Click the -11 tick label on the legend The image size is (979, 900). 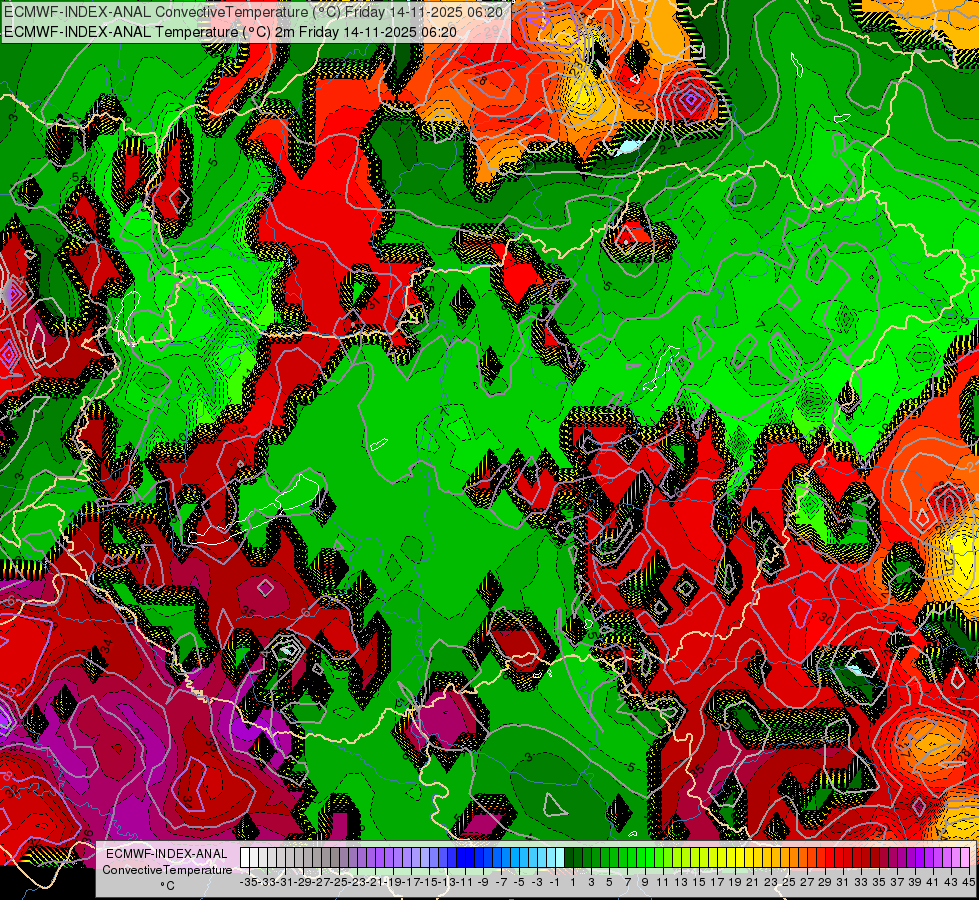[x=465, y=882]
